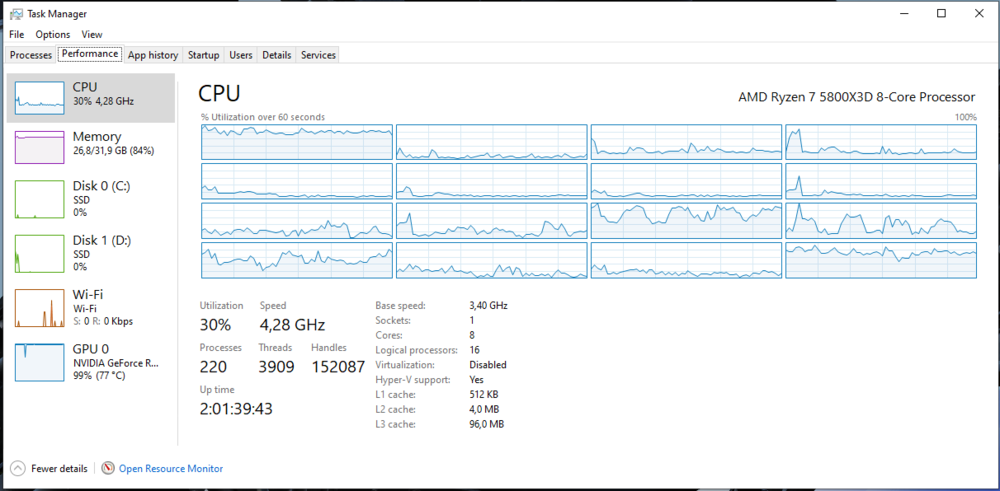Image resolution: width=1000 pixels, height=491 pixels.
Task: Select the Memory usage graph icon
Action: [39, 148]
